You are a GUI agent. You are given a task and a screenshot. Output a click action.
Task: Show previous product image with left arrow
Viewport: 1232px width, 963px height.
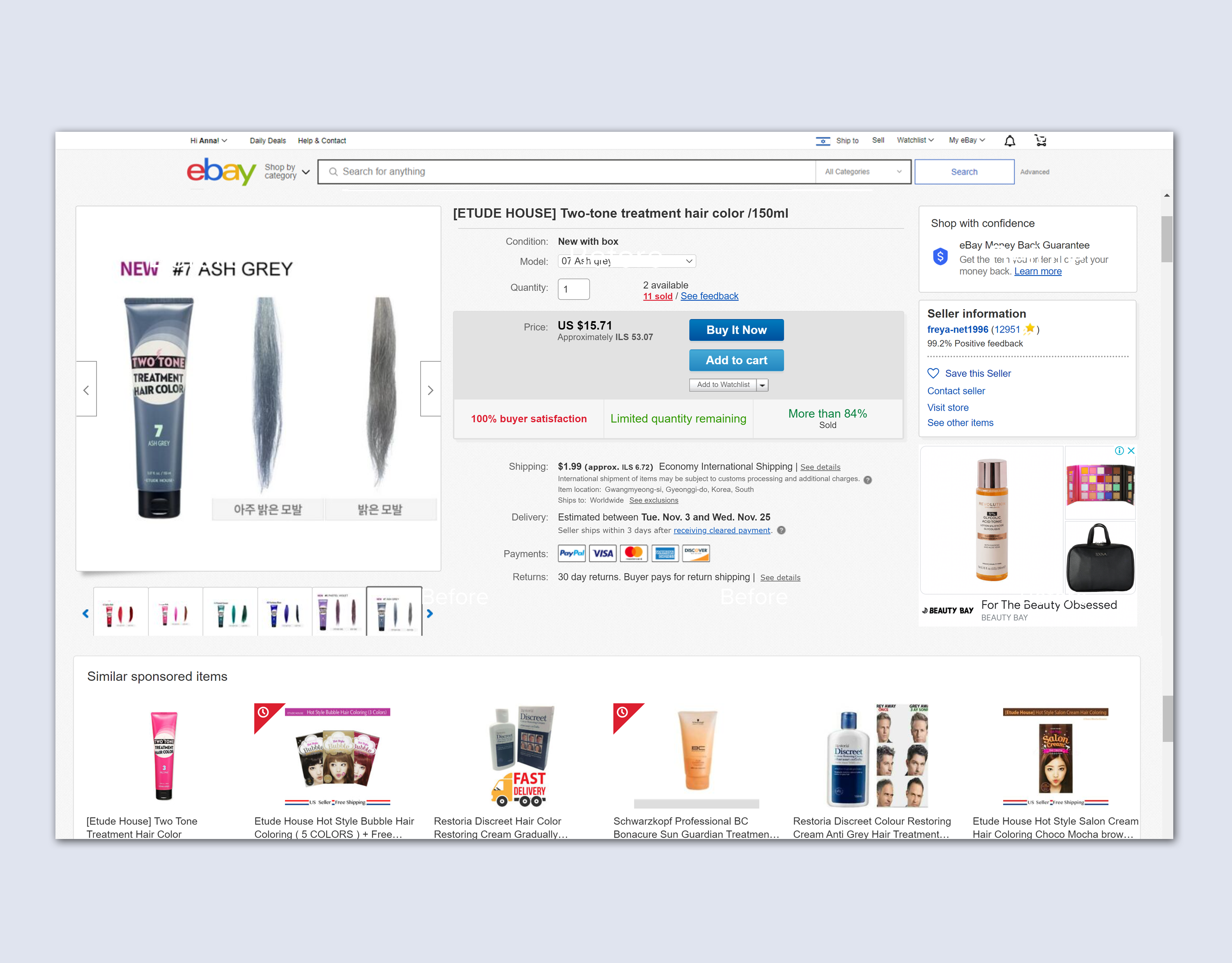tap(86, 389)
